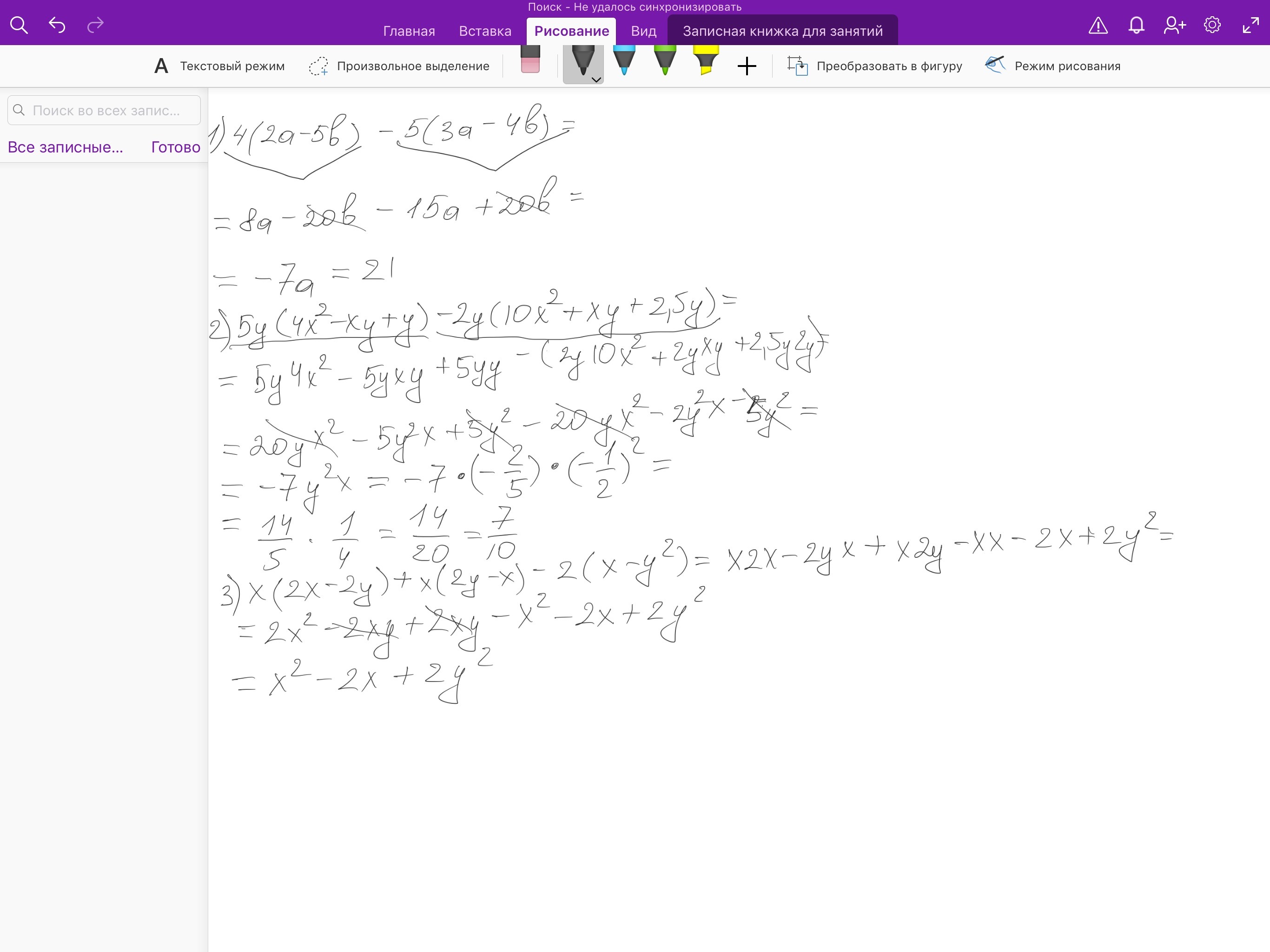Click the redo arrow icon
The width and height of the screenshot is (1270, 952).
[x=95, y=25]
